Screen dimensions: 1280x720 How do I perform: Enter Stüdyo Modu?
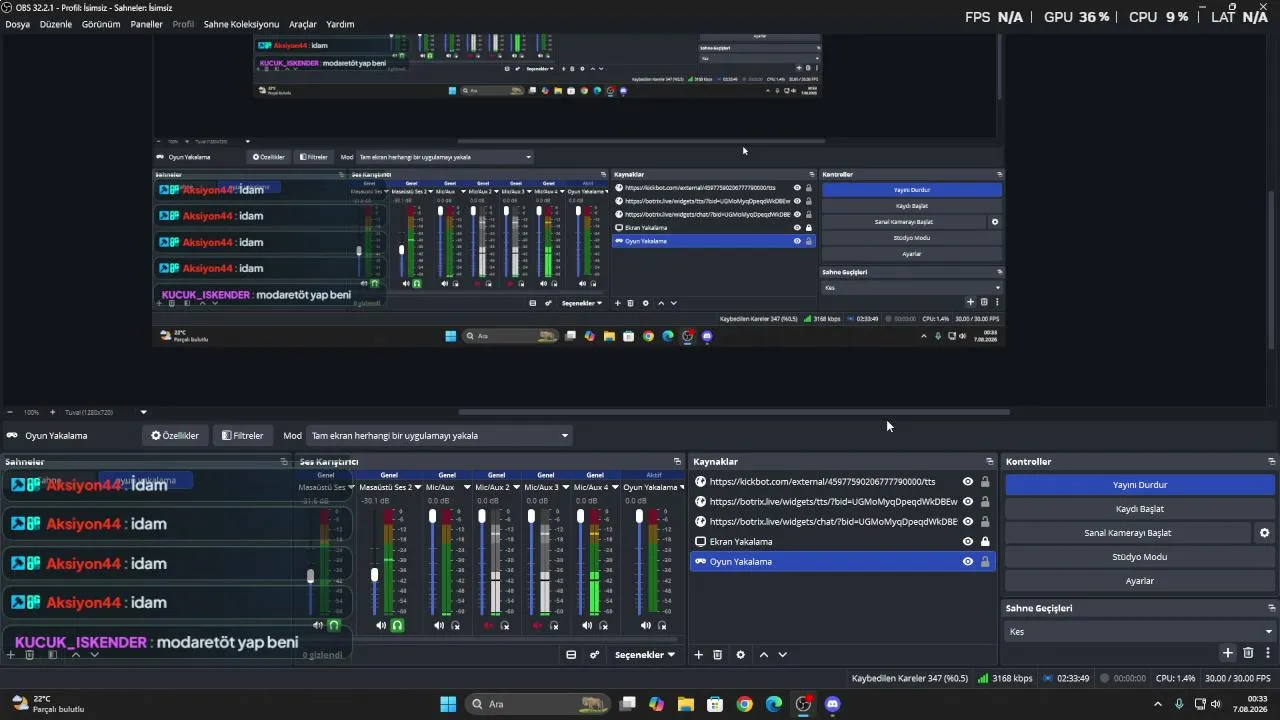(x=1140, y=557)
